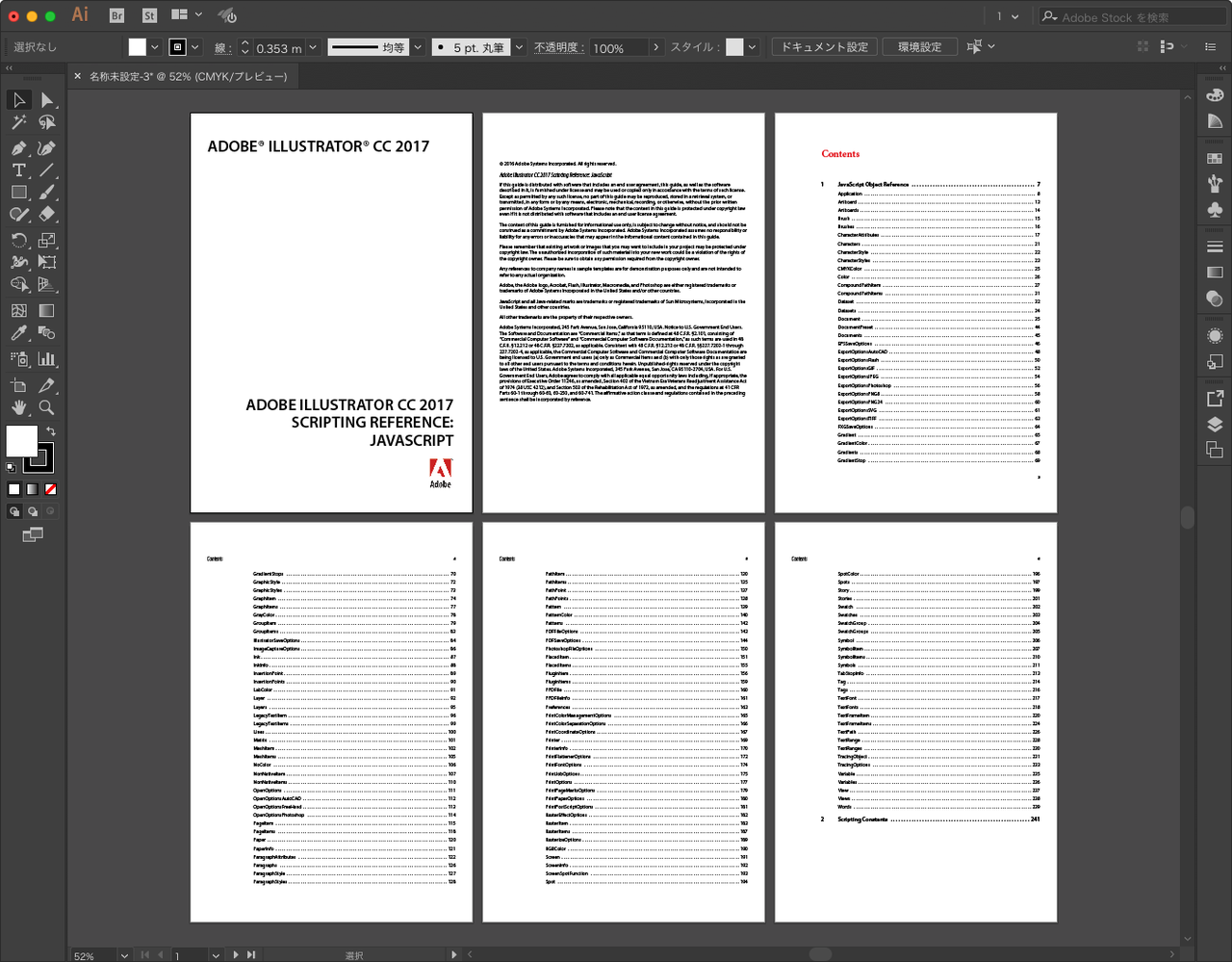Select the Paintbrush tool
The image size is (1232, 962).
[46, 192]
